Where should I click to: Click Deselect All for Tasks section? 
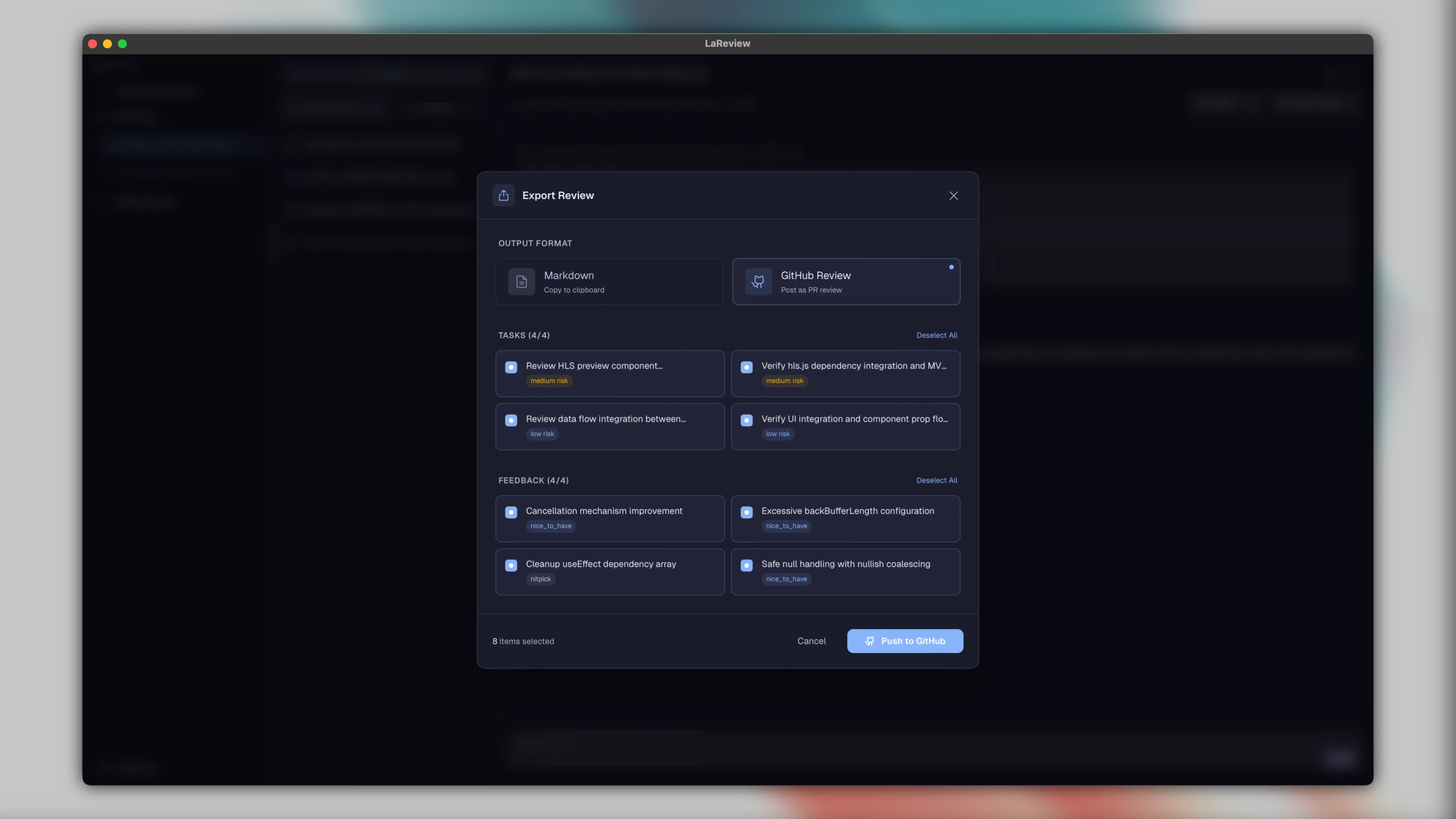937,335
